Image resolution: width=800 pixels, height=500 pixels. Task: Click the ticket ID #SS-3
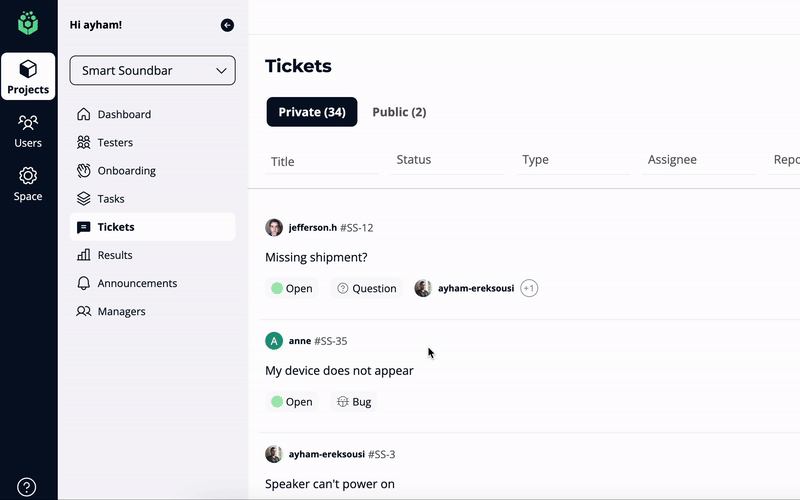click(382, 454)
